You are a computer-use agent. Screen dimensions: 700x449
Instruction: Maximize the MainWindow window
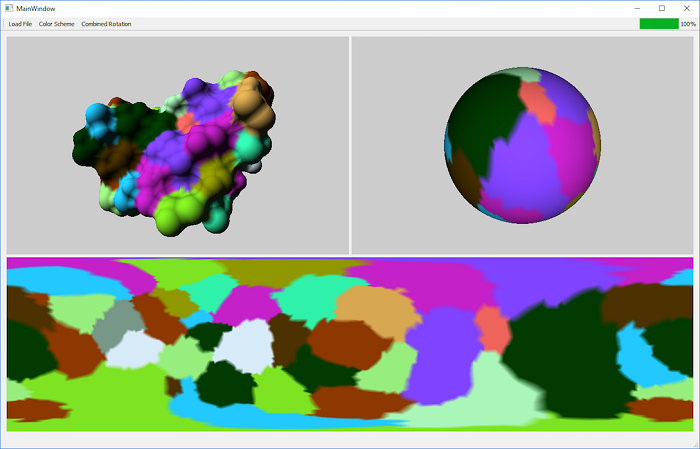662,8
